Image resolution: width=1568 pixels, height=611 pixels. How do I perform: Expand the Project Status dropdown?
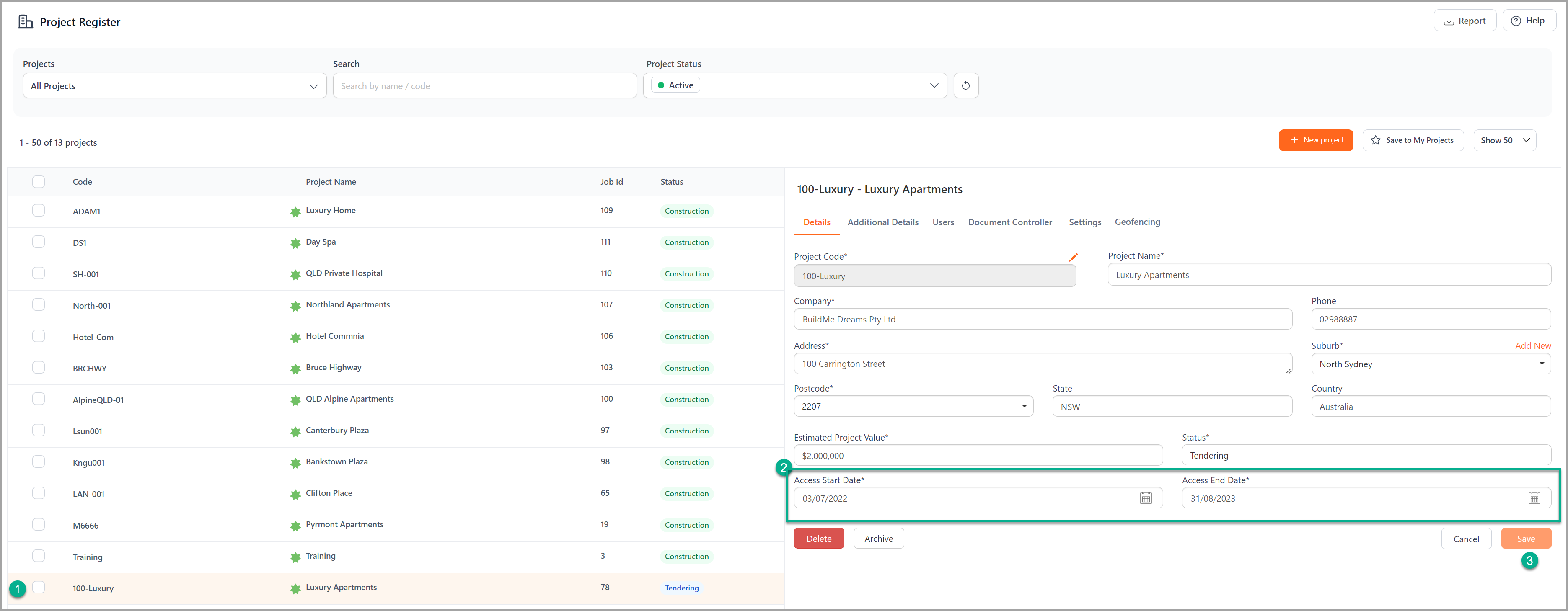pyautogui.click(x=795, y=86)
